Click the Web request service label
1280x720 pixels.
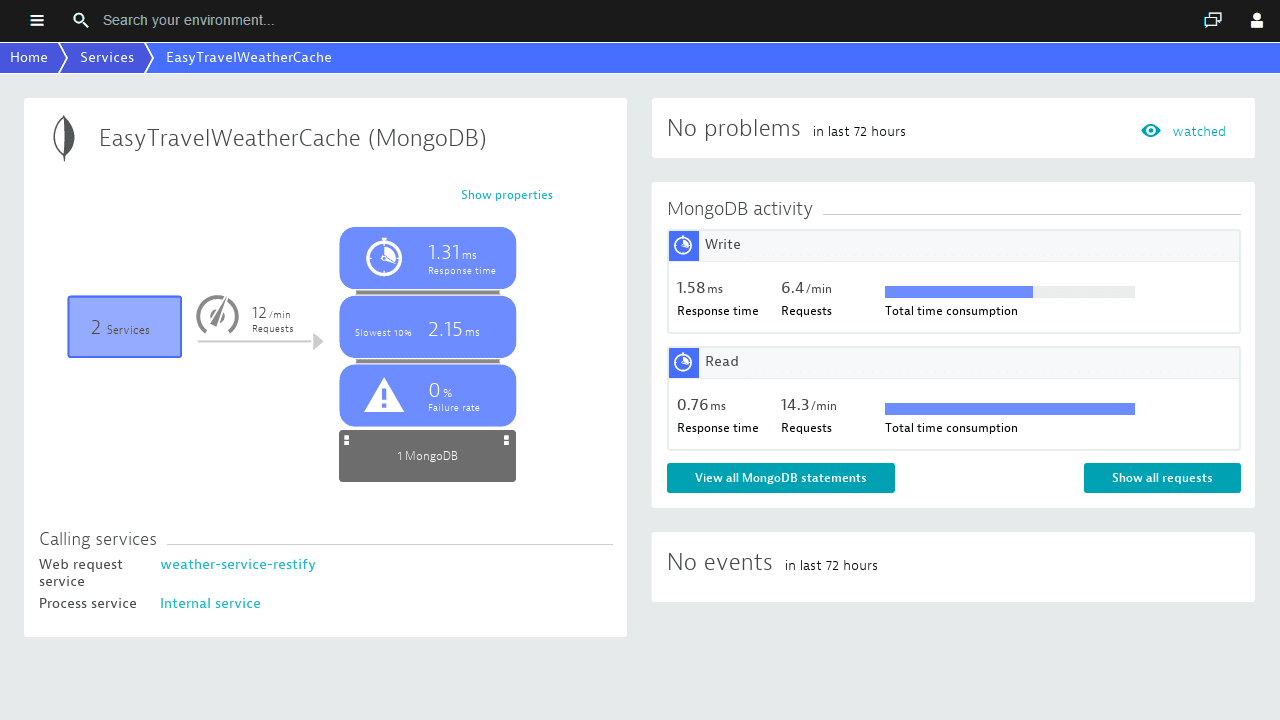click(81, 573)
